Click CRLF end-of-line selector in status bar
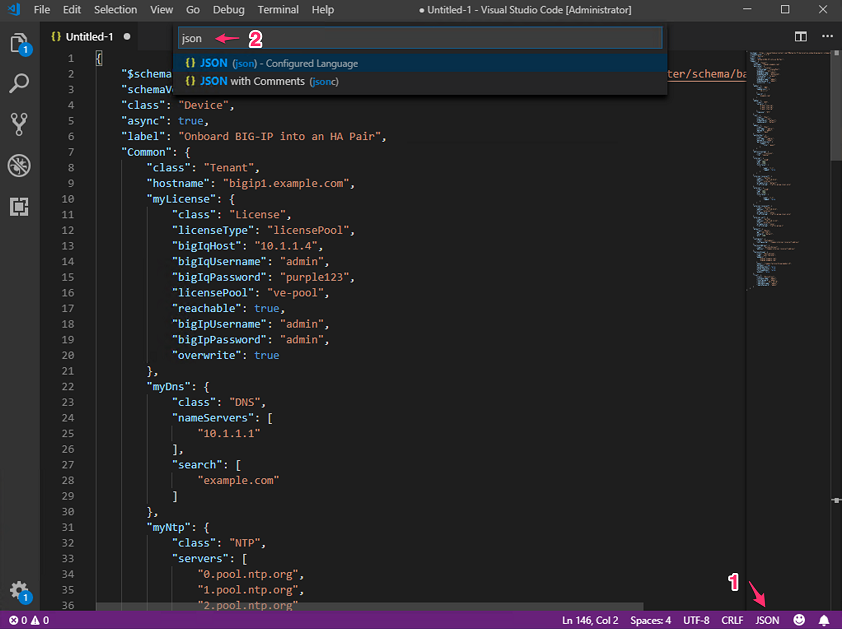Viewport: 842px width, 629px height. point(732,620)
